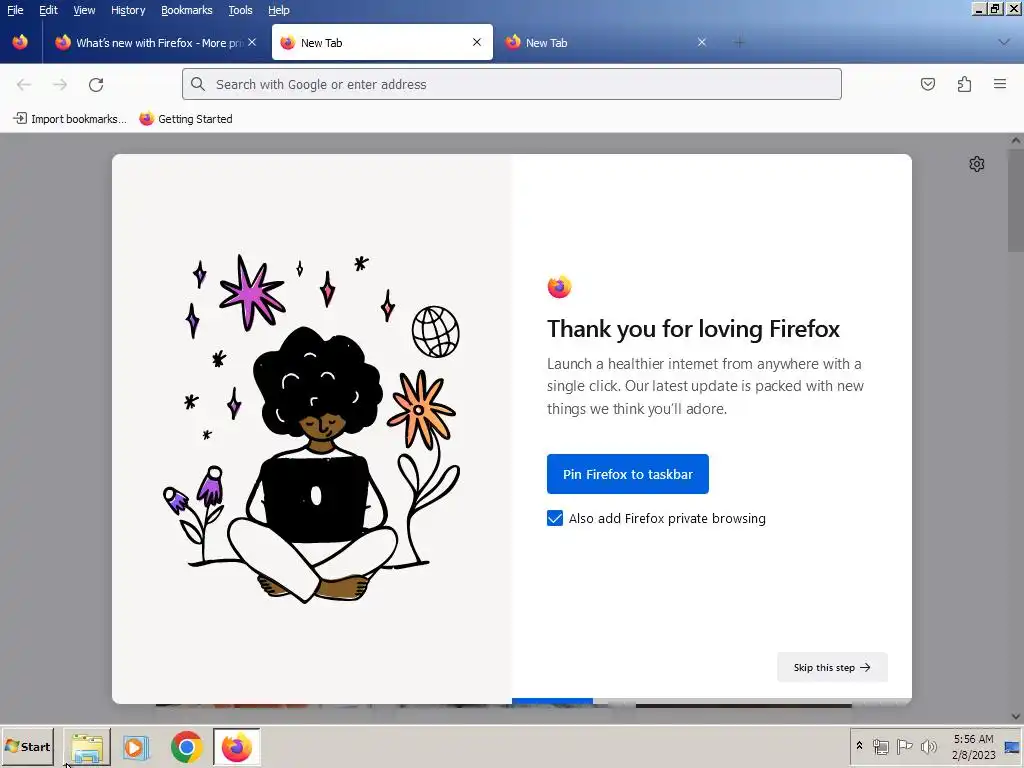Screen dimensions: 1024x768
Task: Click scrollbar up arrow
Action: (x=1016, y=140)
